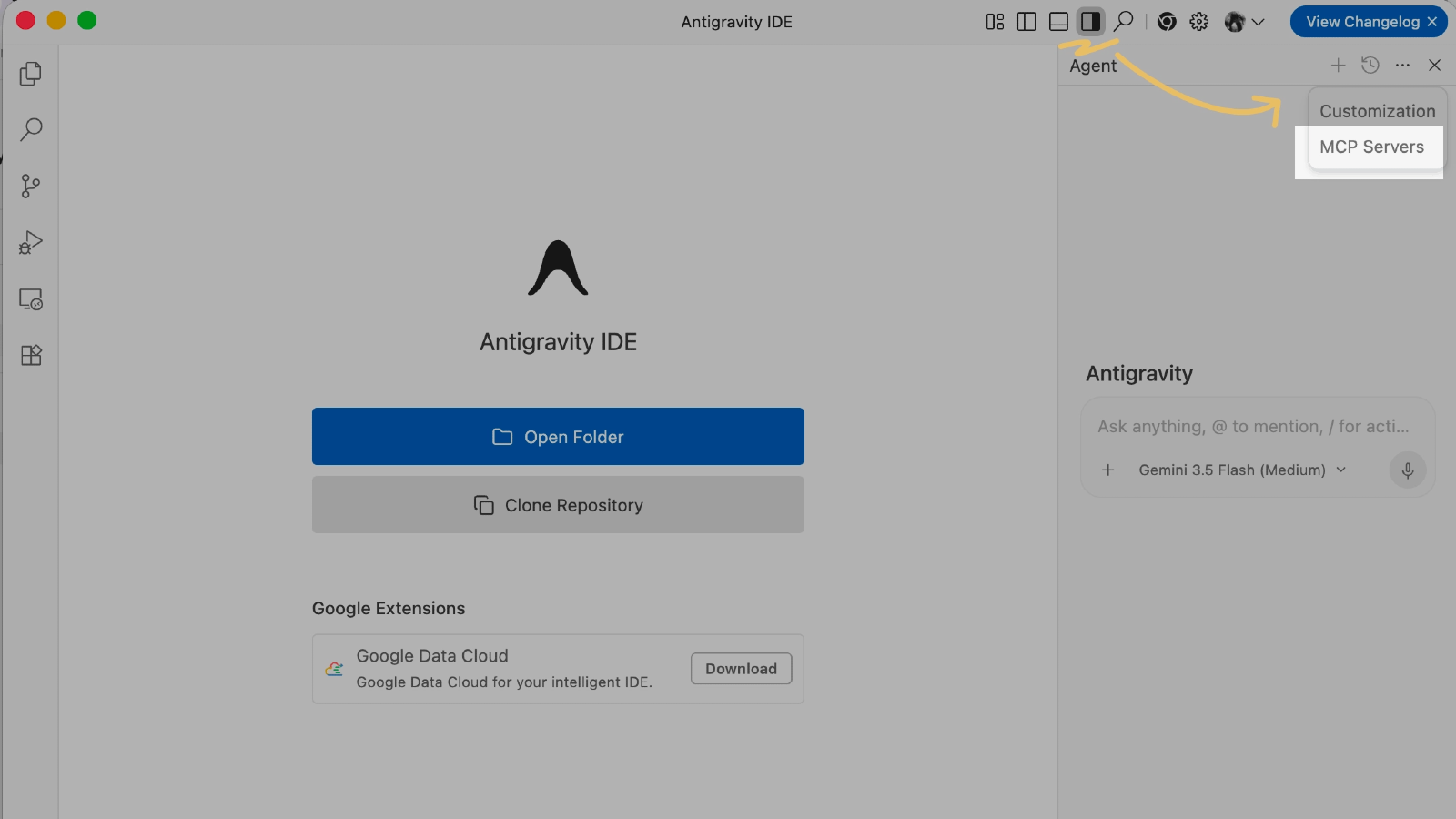Image resolution: width=1456 pixels, height=819 pixels.
Task: Start a new Agent conversation with plus icon
Action: 1338,65
